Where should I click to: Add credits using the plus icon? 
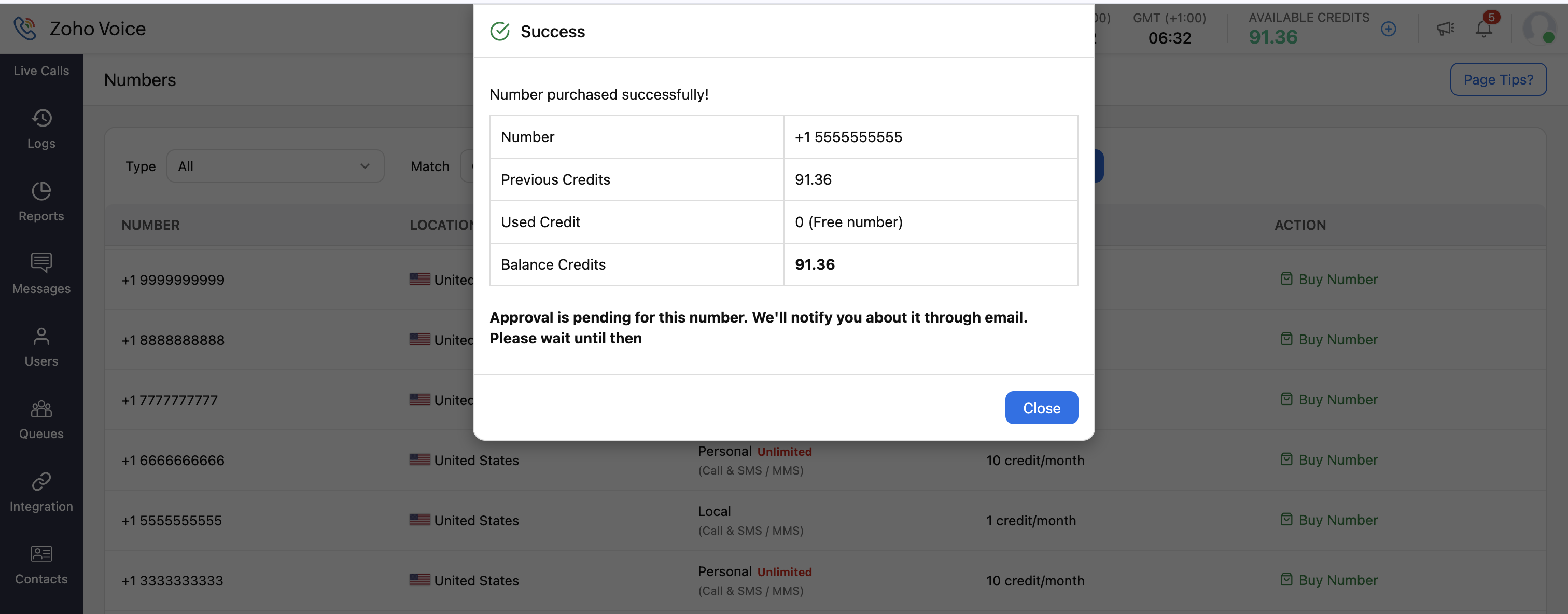[x=1389, y=29]
